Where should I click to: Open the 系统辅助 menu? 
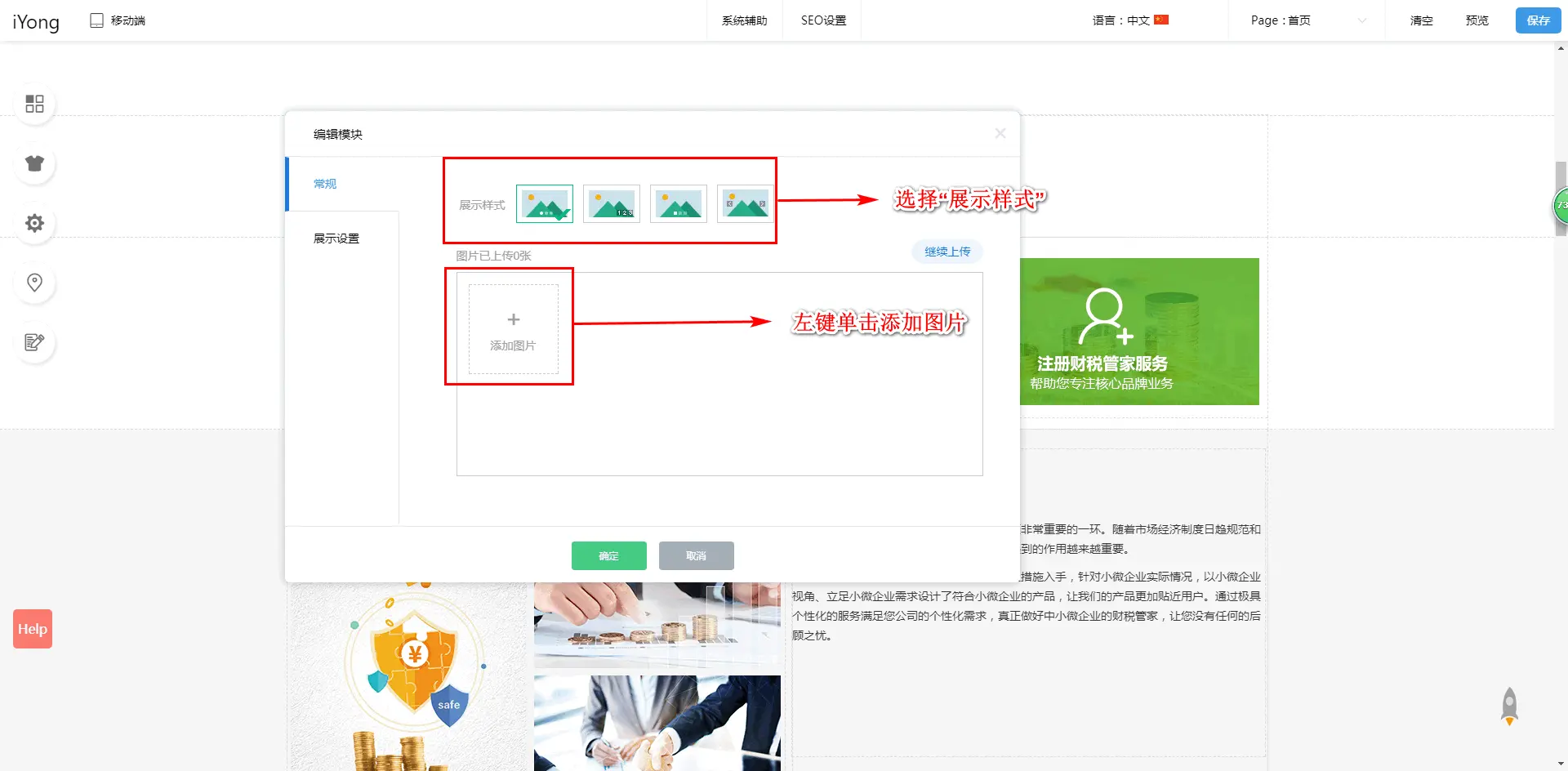(744, 20)
